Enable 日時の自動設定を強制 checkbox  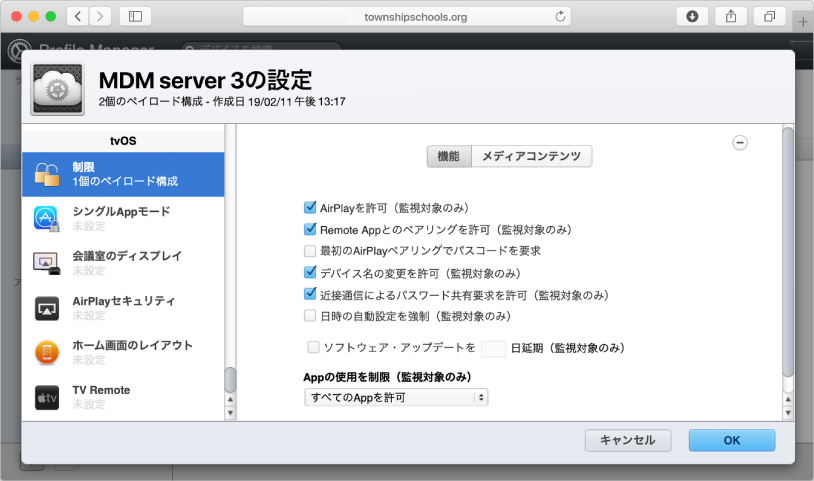[310, 315]
